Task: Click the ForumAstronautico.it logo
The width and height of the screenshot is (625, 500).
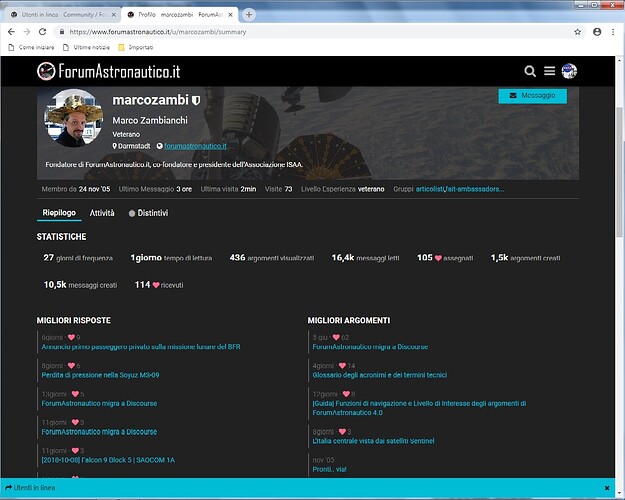Action: 108,71
